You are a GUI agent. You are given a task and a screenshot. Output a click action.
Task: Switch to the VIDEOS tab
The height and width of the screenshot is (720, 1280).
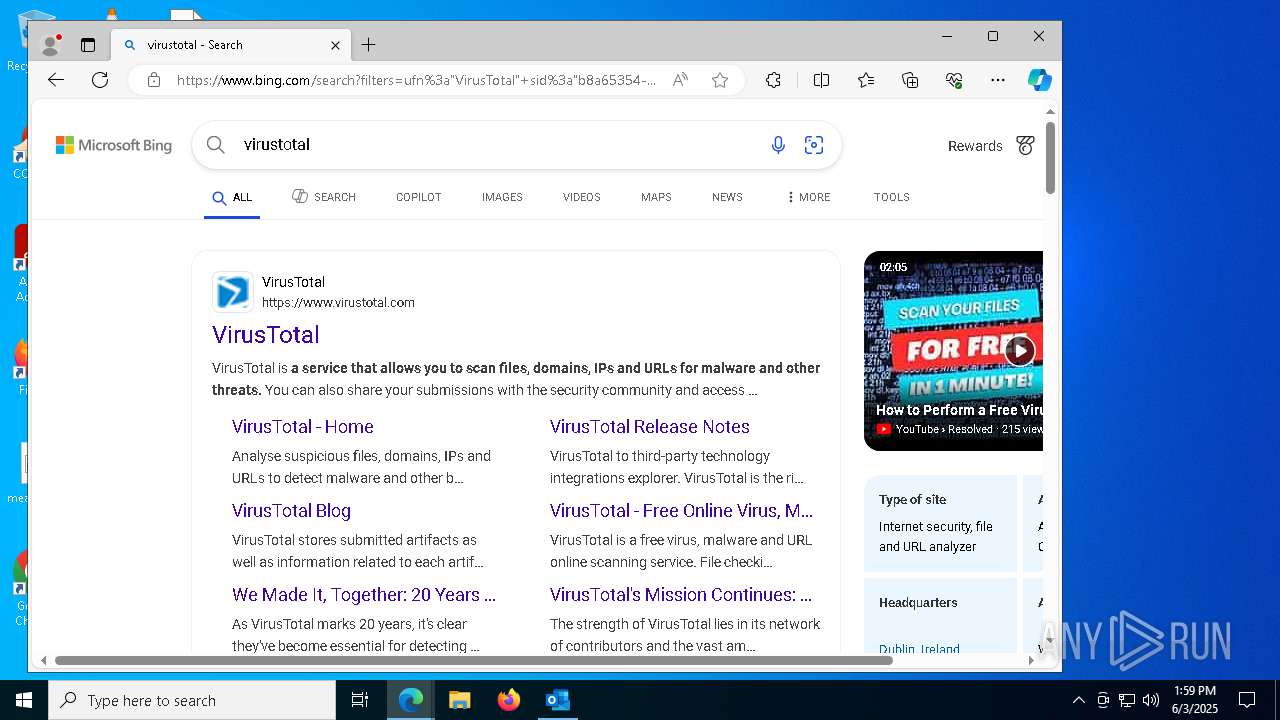pos(581,197)
